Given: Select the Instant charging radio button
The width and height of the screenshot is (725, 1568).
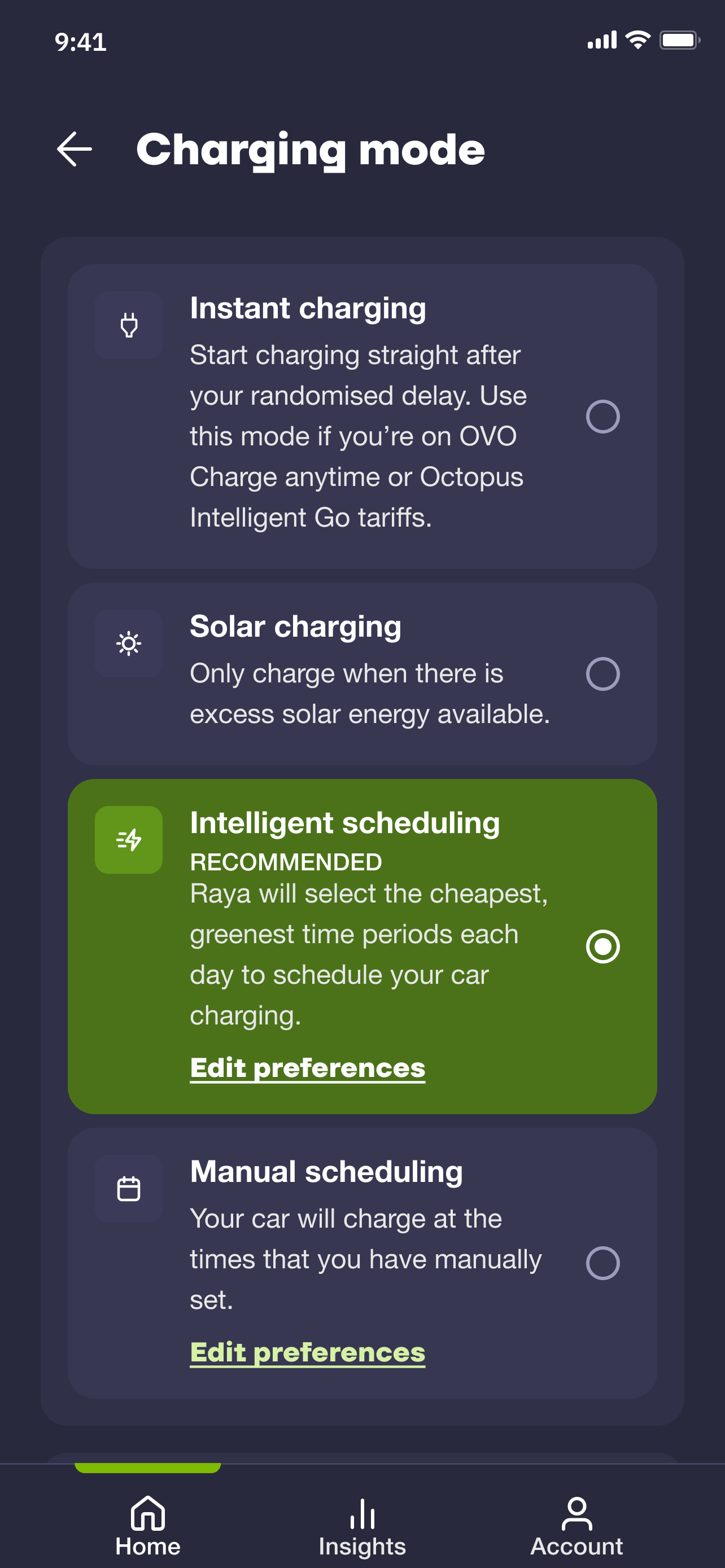Looking at the screenshot, I should tap(602, 417).
